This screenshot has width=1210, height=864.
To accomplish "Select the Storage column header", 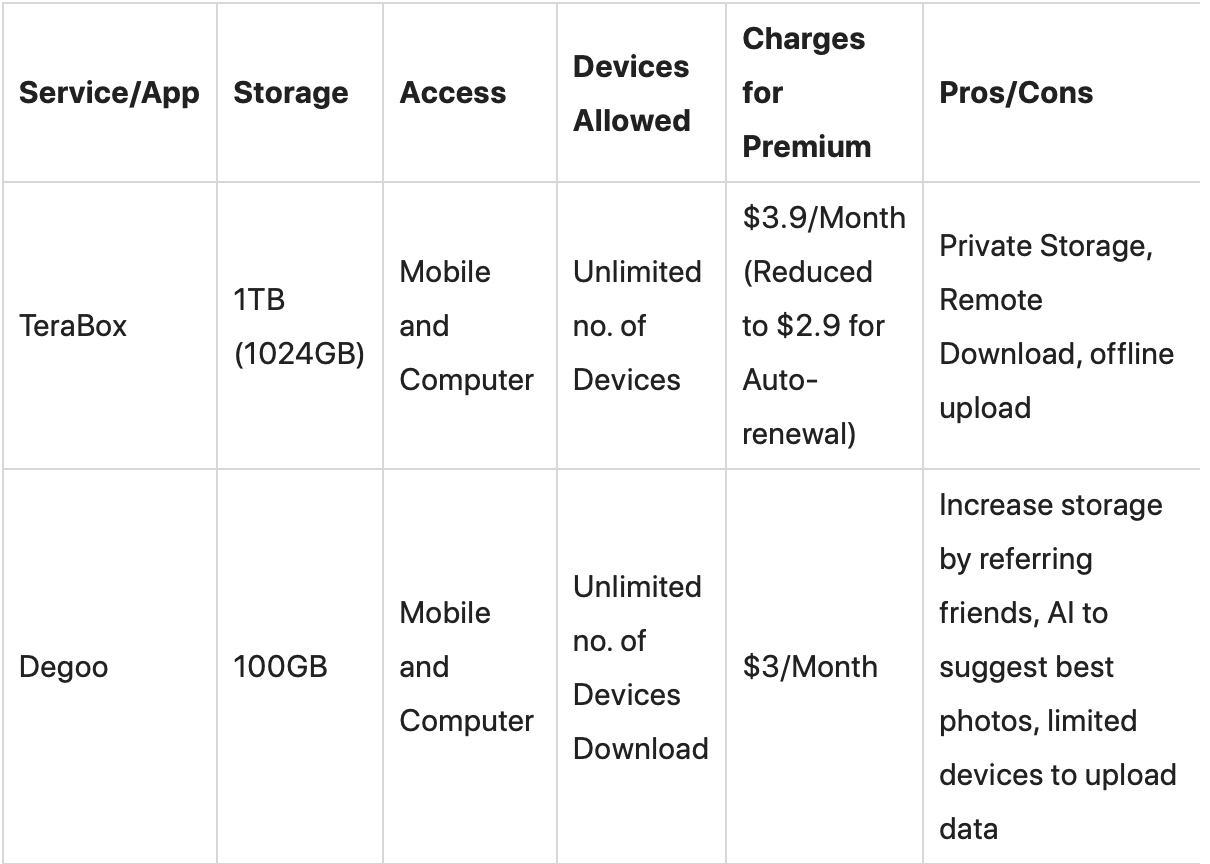I will click(291, 93).
